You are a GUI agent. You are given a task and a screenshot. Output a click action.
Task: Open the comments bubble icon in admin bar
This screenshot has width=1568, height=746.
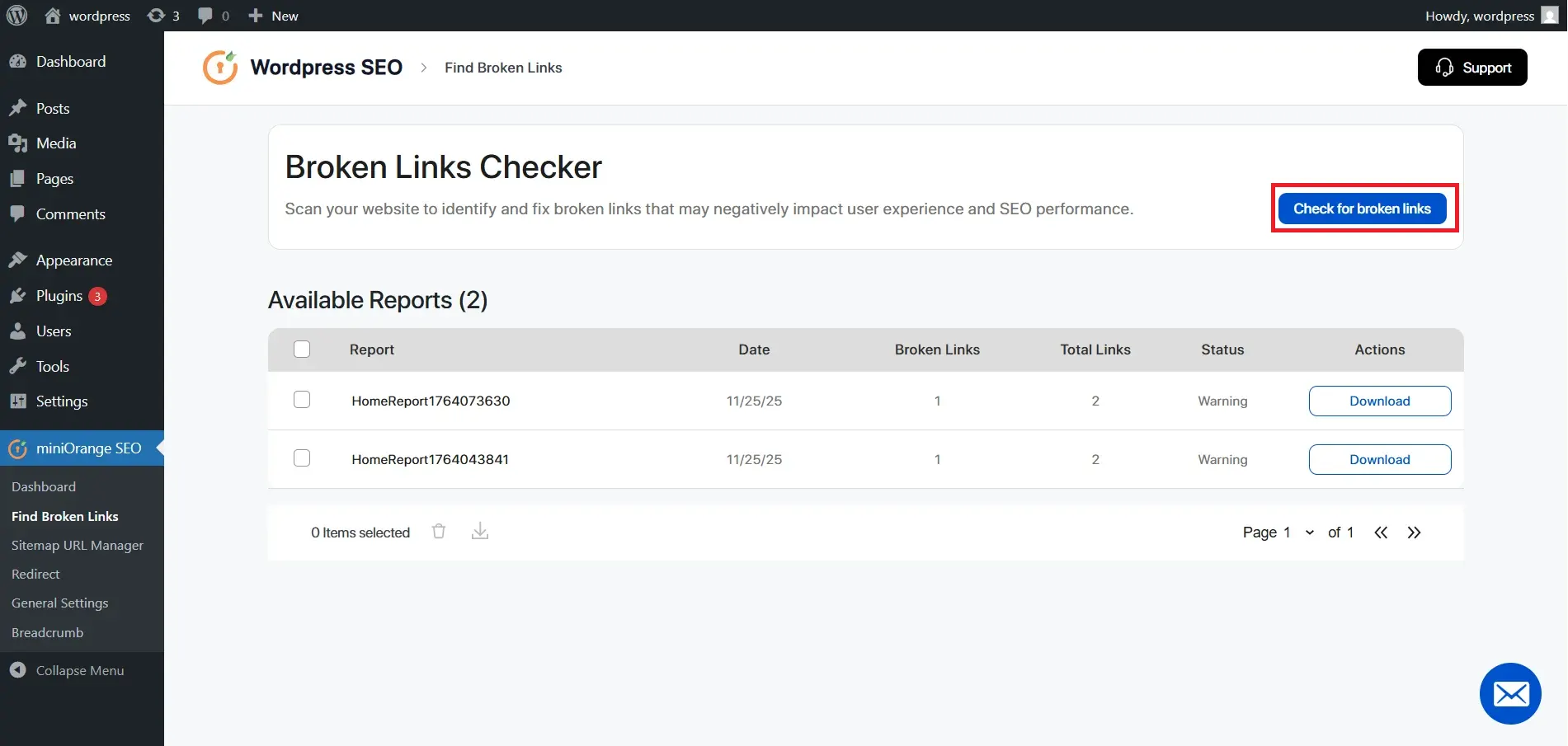[205, 15]
